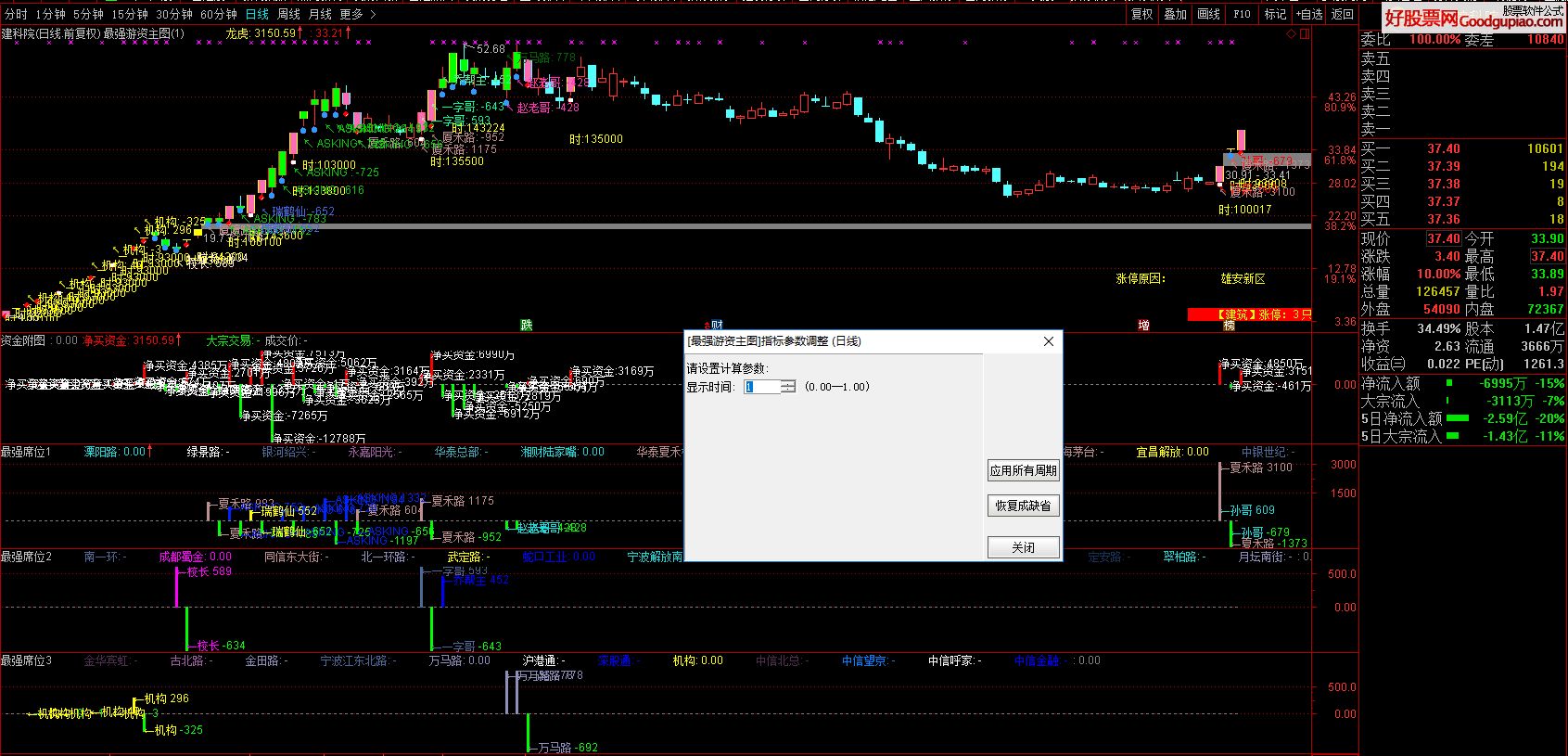Click the red rectangle icon beside the diamond
The height and width of the screenshot is (756, 1568).
(1306, 33)
